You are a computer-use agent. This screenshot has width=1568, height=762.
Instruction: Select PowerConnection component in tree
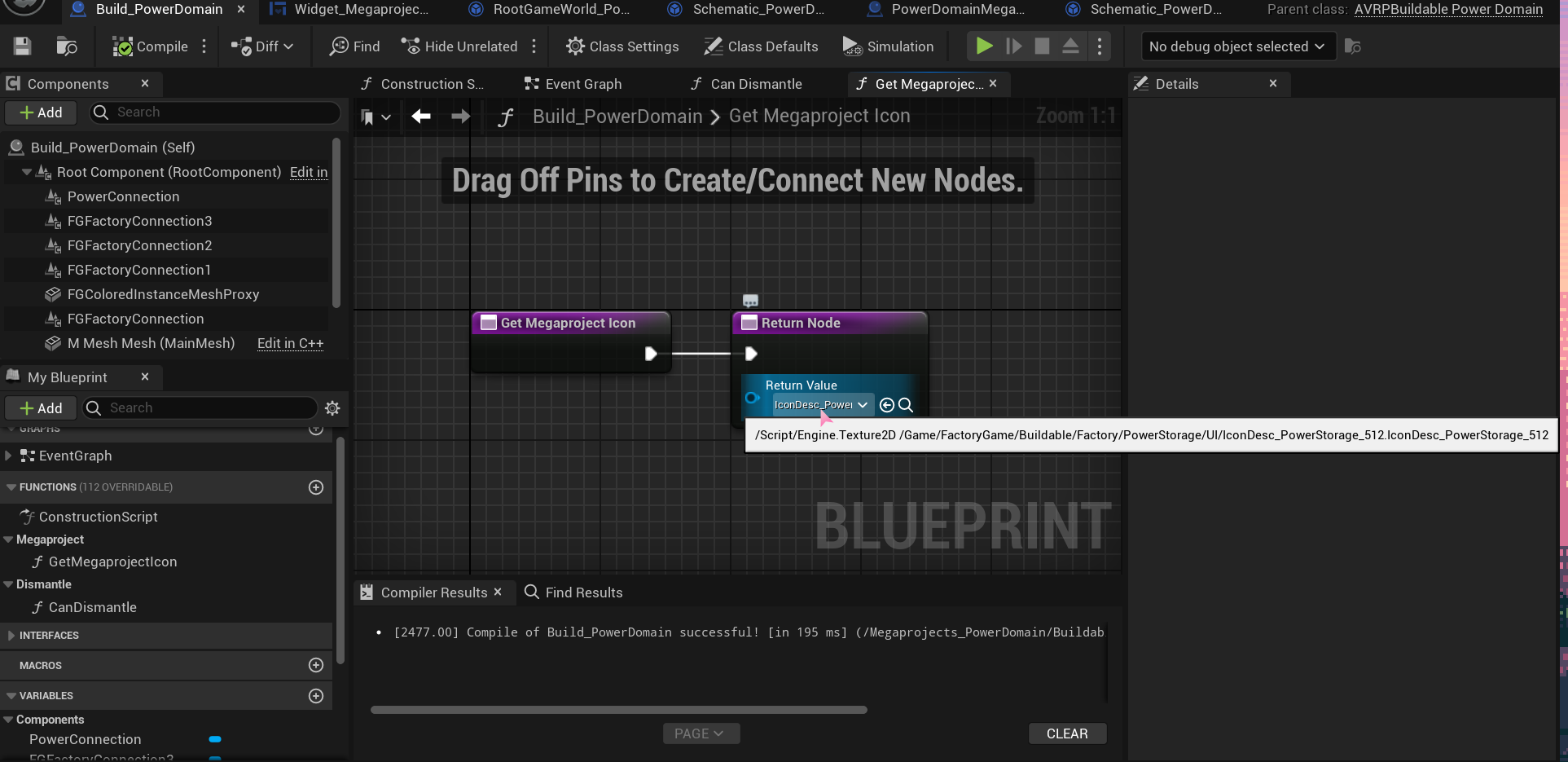[124, 196]
